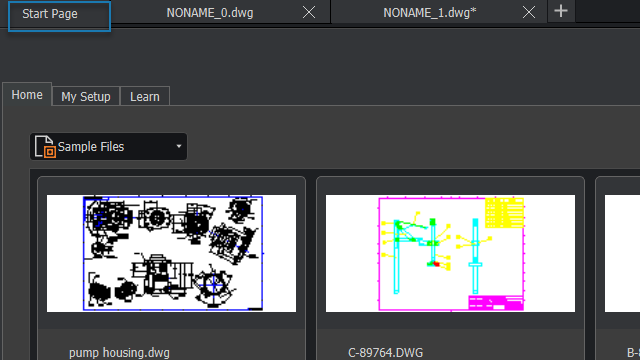Click the pump housing.dwg file name
Screen dimensions: 640x360
(x=119, y=353)
